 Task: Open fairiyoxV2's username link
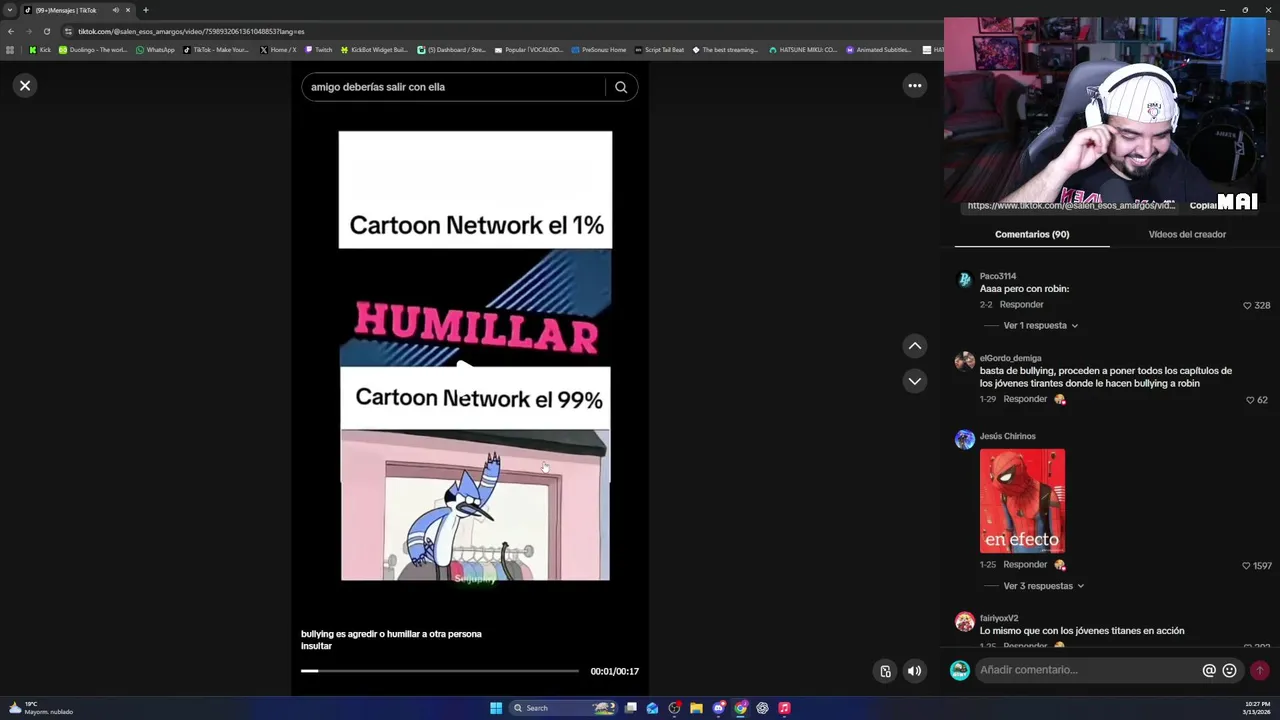pos(999,618)
